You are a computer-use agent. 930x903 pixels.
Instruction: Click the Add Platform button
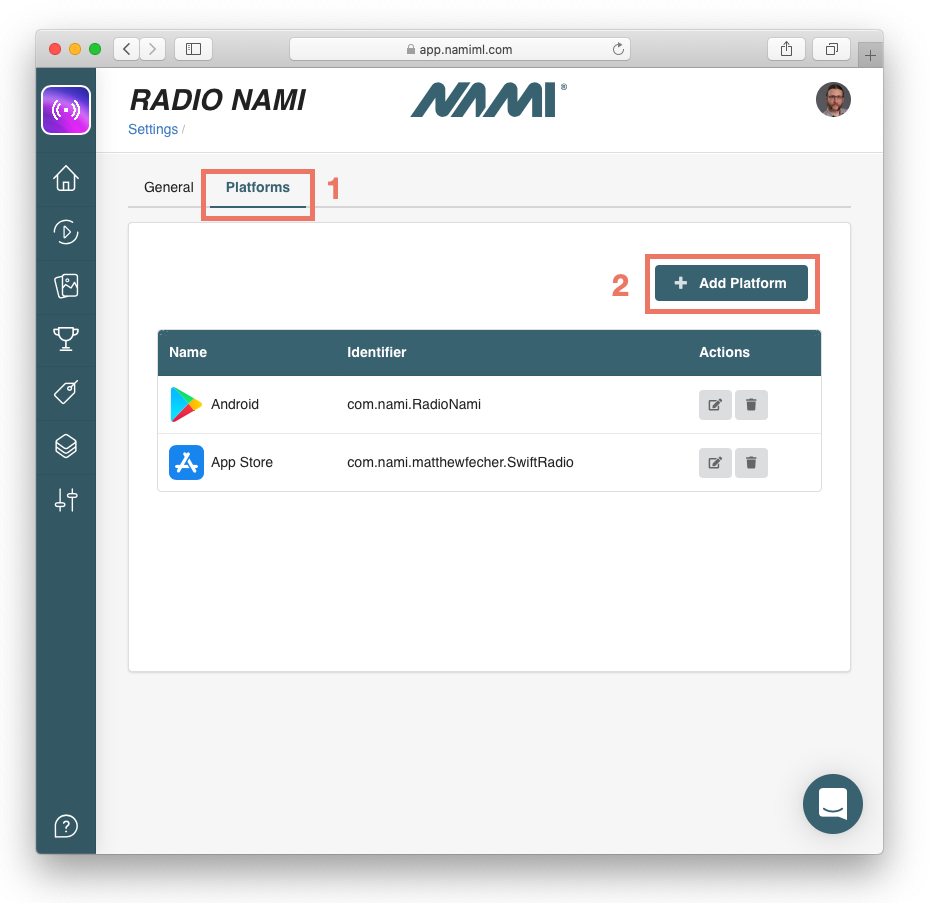731,283
